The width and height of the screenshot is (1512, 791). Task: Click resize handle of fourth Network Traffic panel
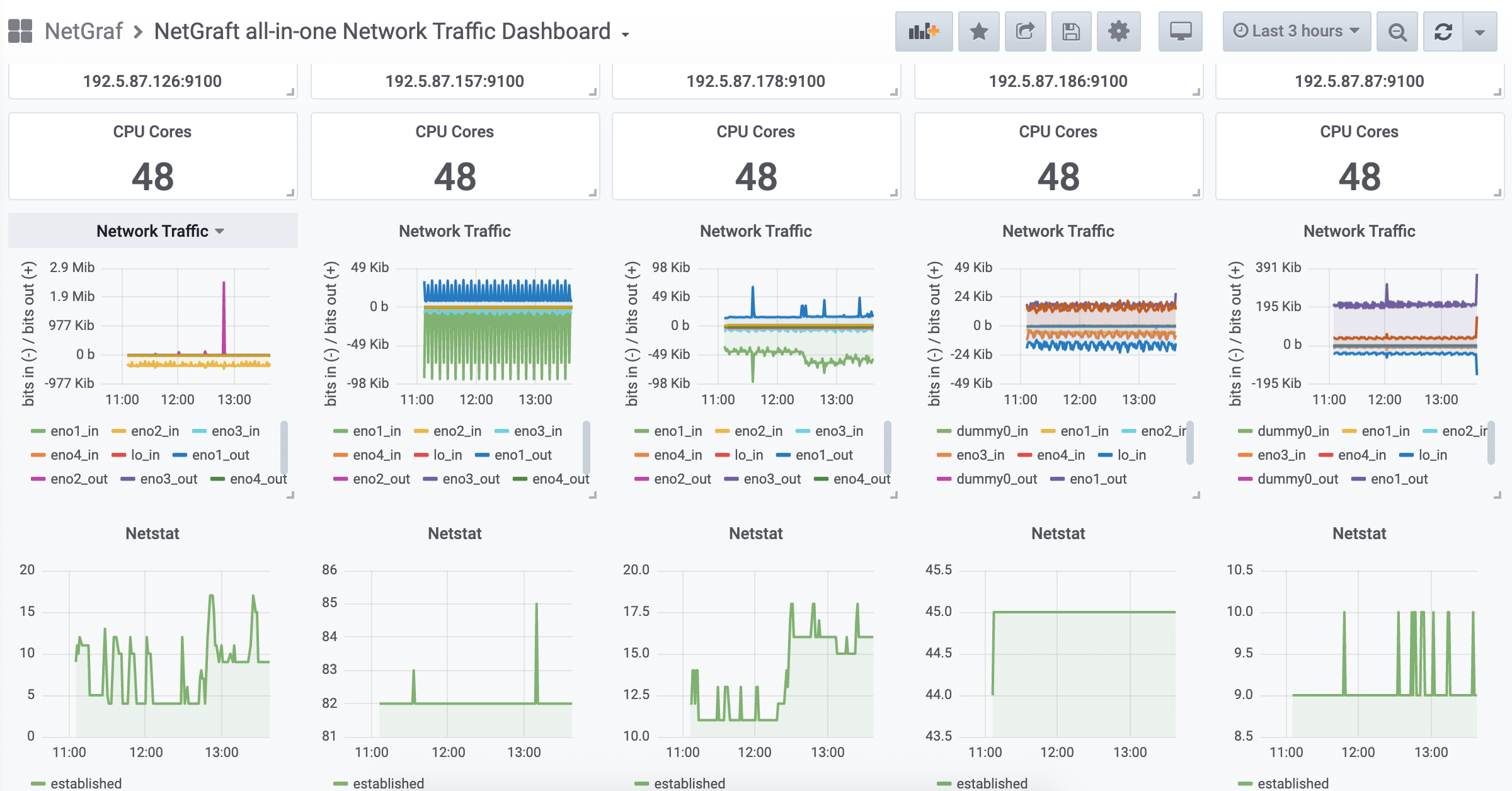1196,495
